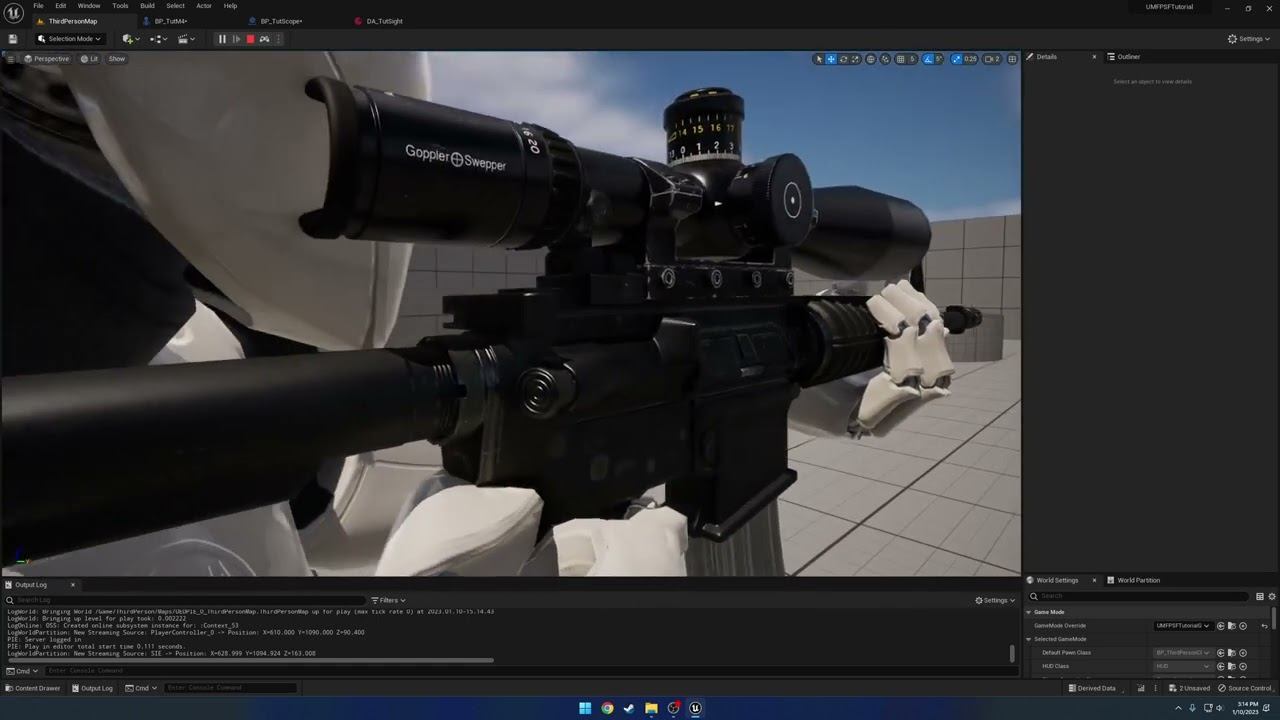Close the Details panel tab
1280x720 pixels.
coord(1094,57)
